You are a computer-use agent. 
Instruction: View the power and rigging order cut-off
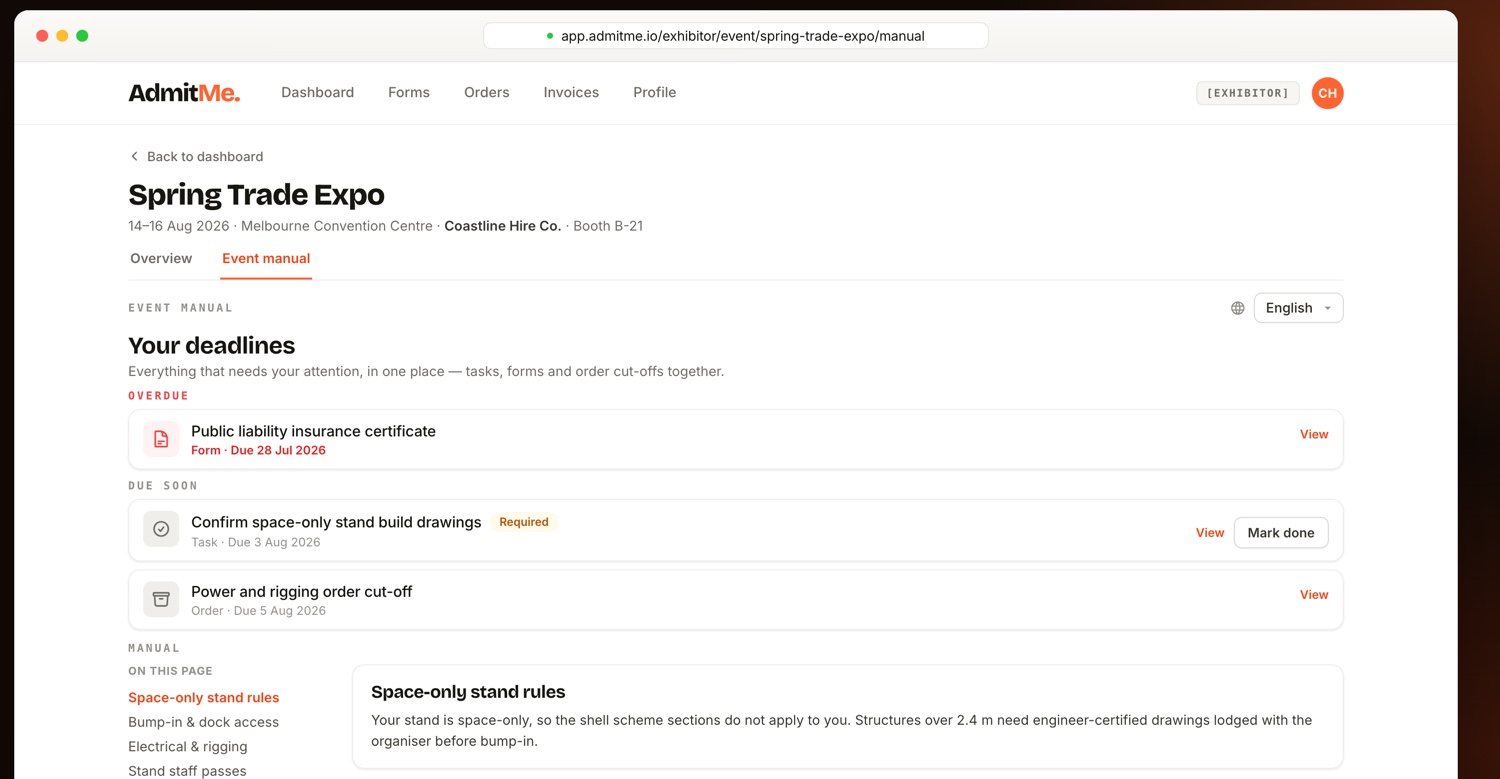pyautogui.click(x=1314, y=594)
